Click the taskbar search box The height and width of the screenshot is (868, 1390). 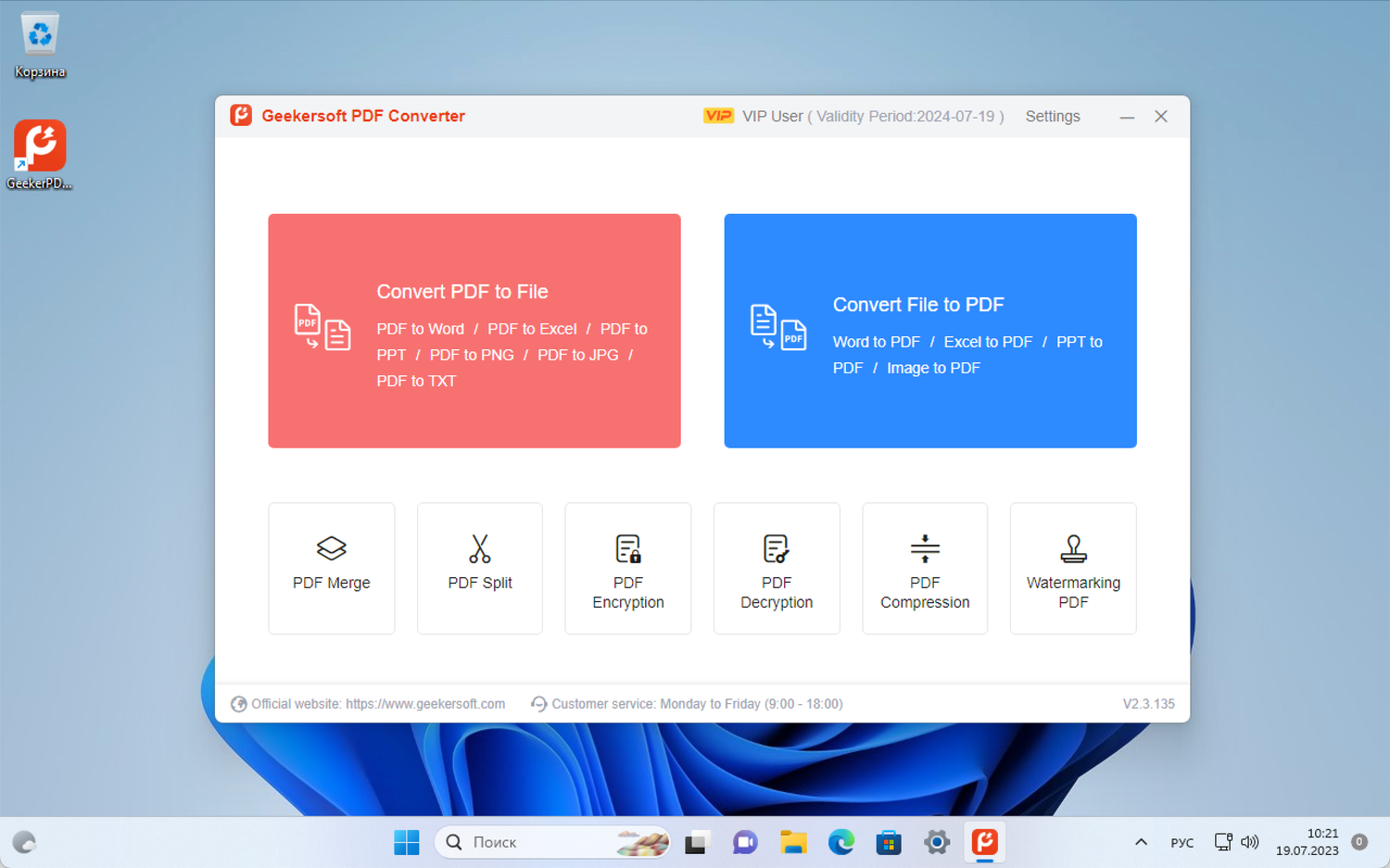(x=552, y=842)
